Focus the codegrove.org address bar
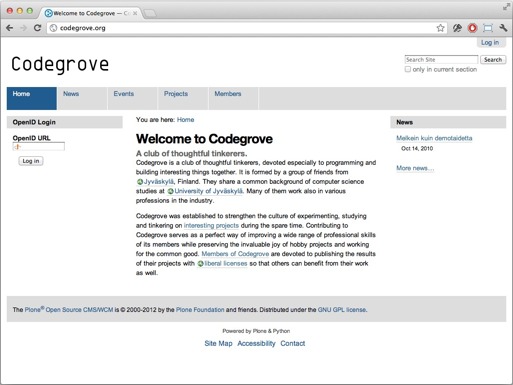This screenshot has width=513, height=385. pyautogui.click(x=247, y=28)
